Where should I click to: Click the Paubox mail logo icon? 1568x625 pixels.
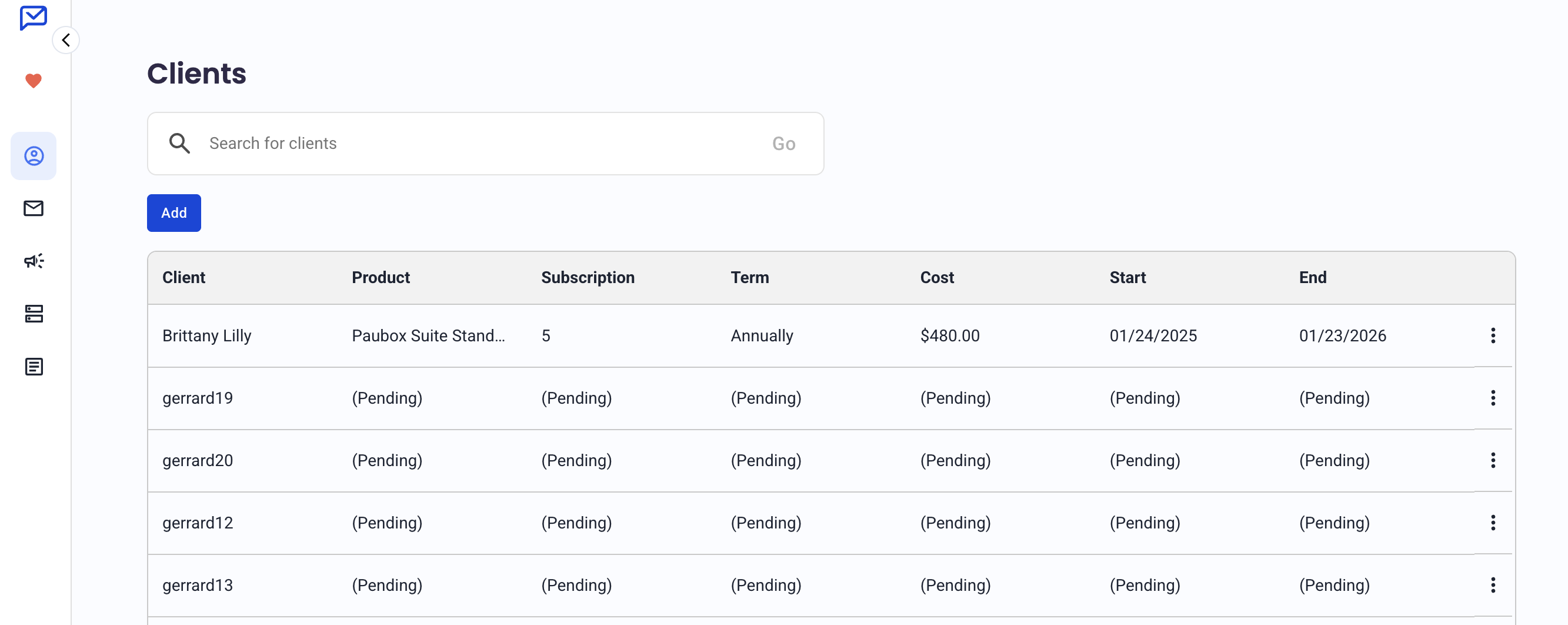33,18
